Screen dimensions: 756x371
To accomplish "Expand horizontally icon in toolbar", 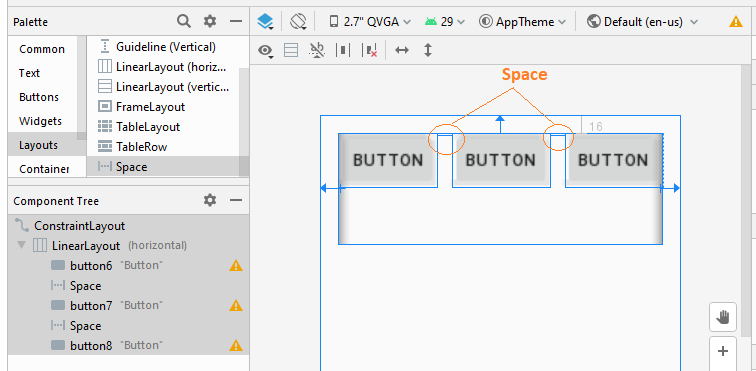I will pyautogui.click(x=402, y=50).
